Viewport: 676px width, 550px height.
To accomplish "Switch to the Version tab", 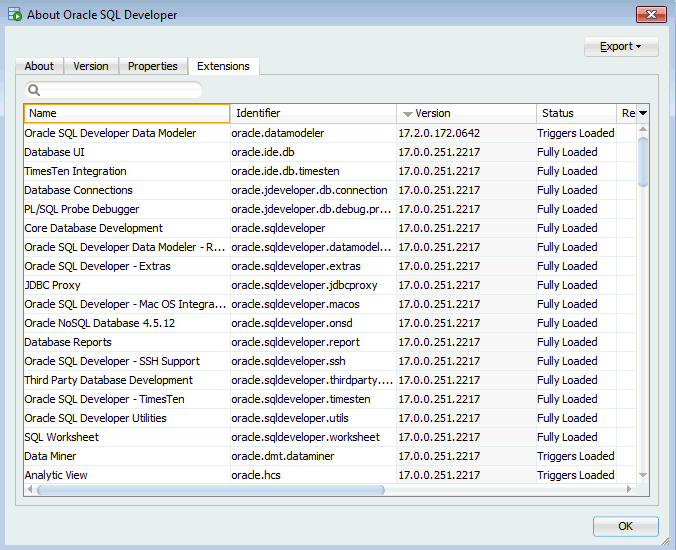I will click(x=91, y=66).
